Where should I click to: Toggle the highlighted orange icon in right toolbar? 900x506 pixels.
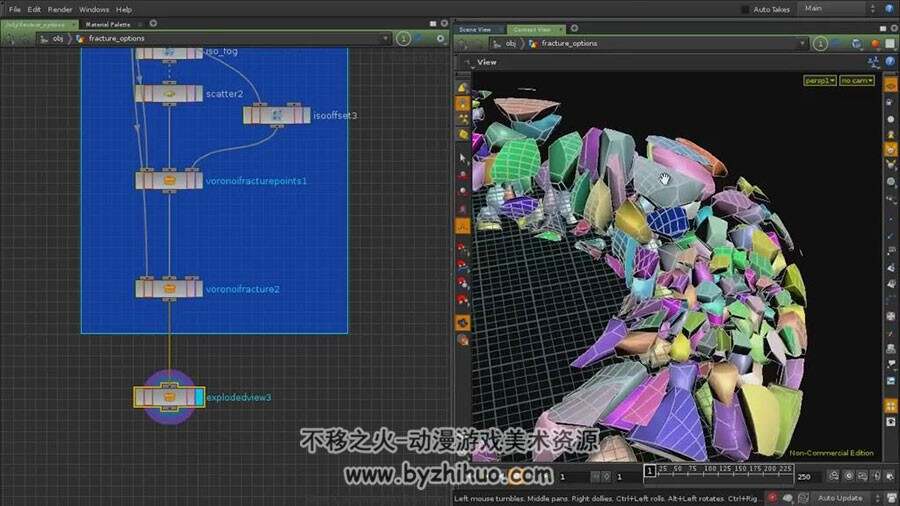(890, 150)
